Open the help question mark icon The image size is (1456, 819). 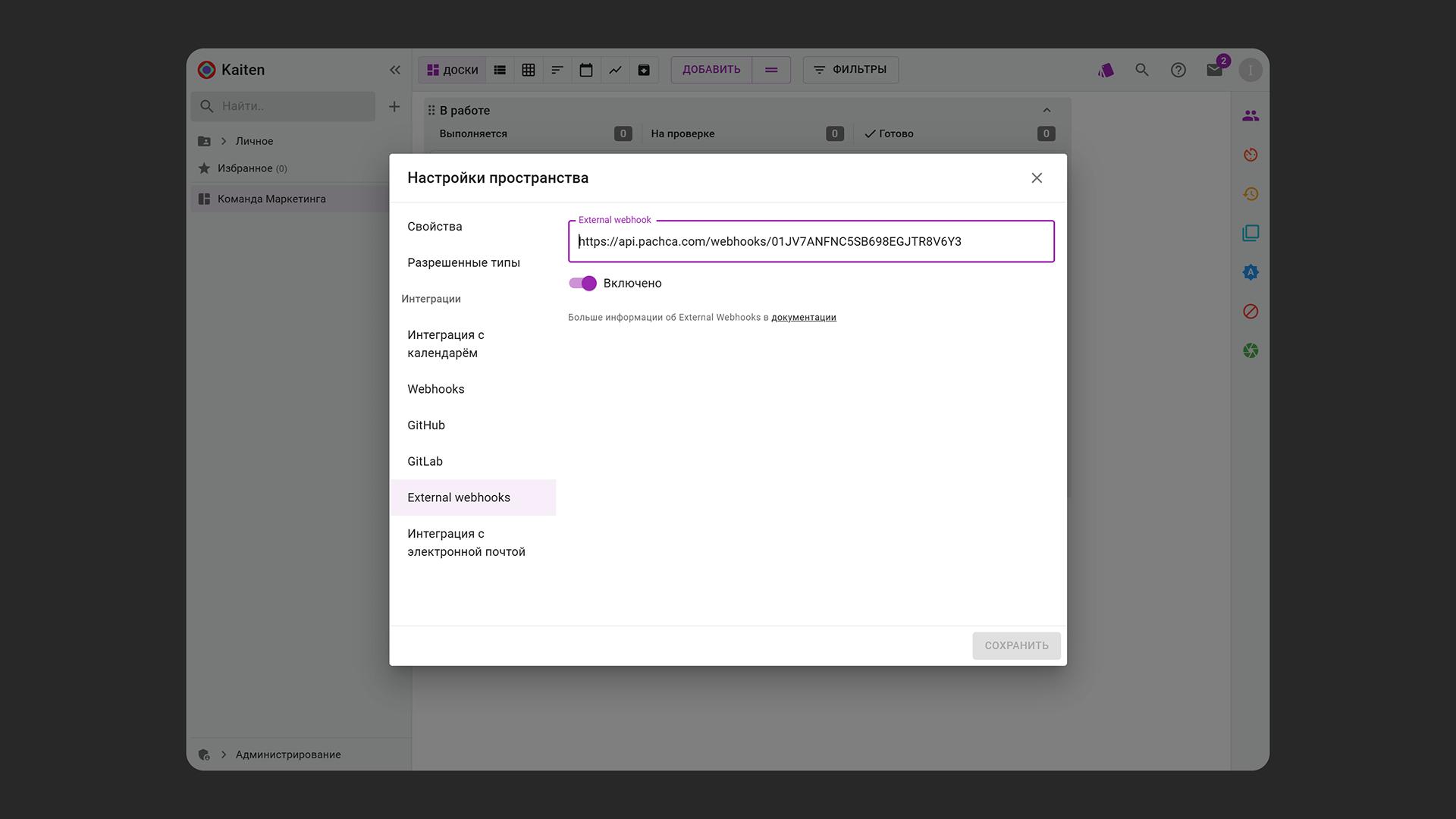[x=1178, y=70]
